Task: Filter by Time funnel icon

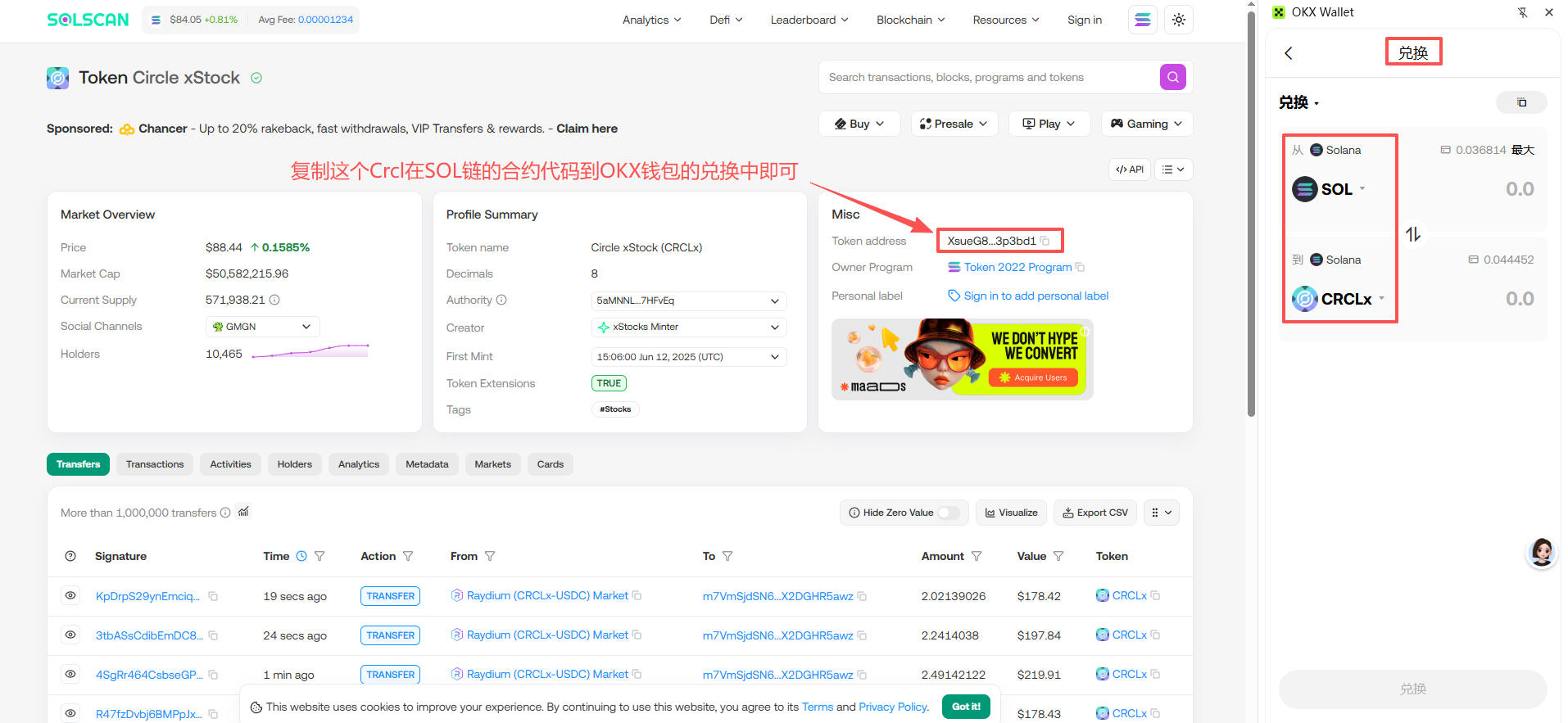Action: (319, 556)
